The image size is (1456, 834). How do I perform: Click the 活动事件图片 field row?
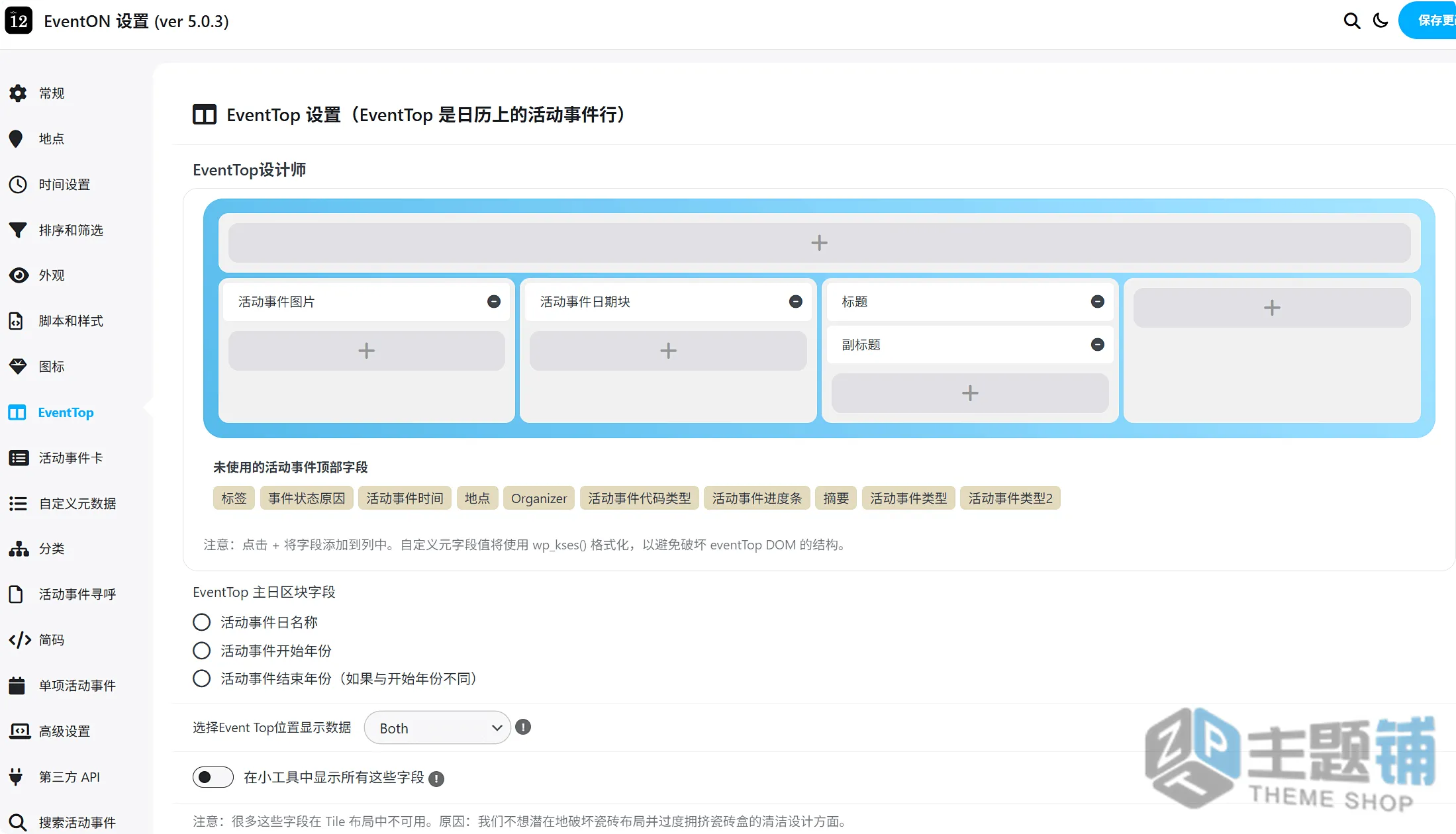(x=366, y=302)
